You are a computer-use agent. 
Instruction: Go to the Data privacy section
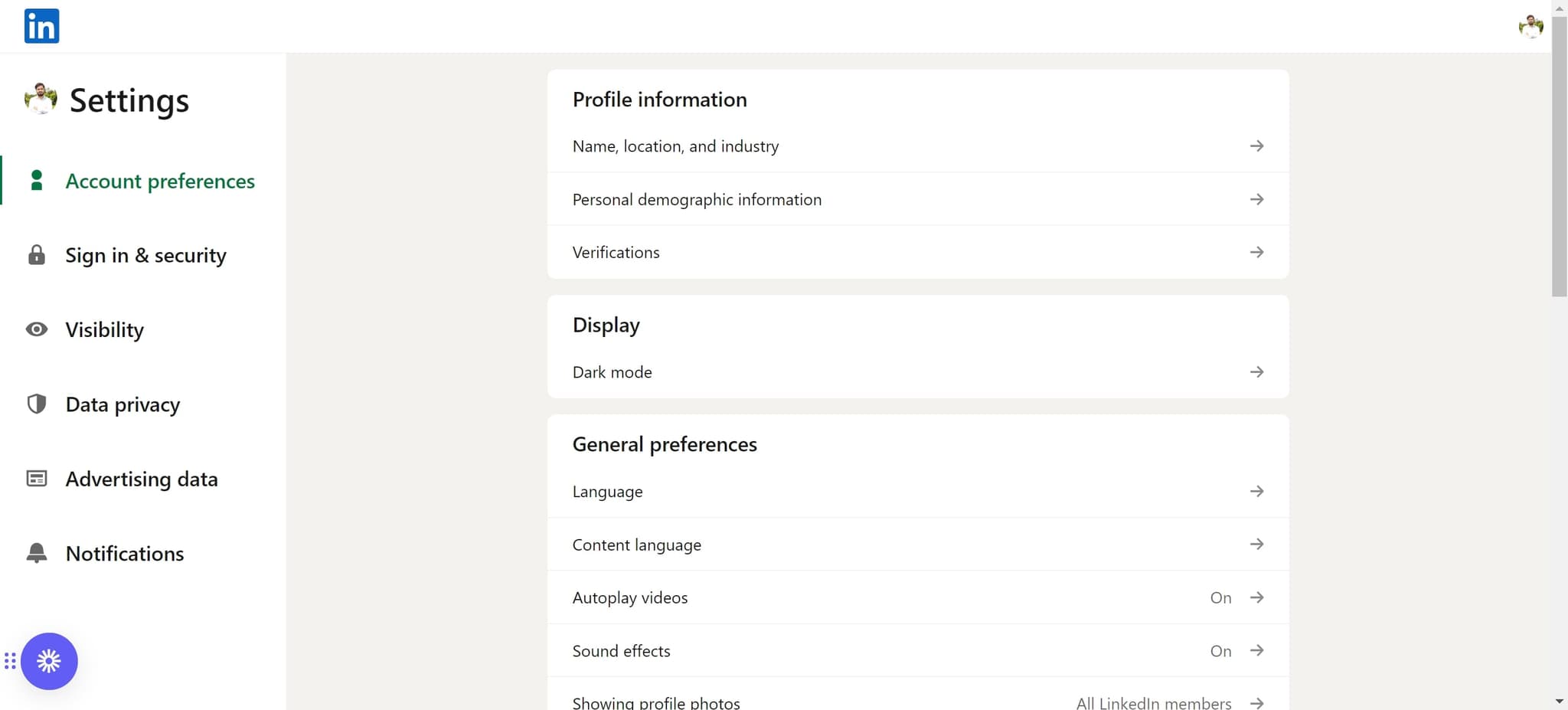click(x=122, y=404)
